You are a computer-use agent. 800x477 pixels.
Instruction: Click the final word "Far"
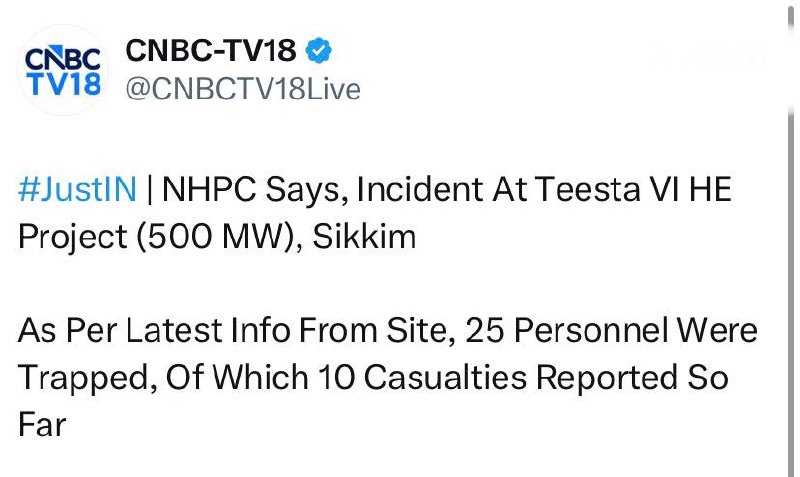pos(42,425)
